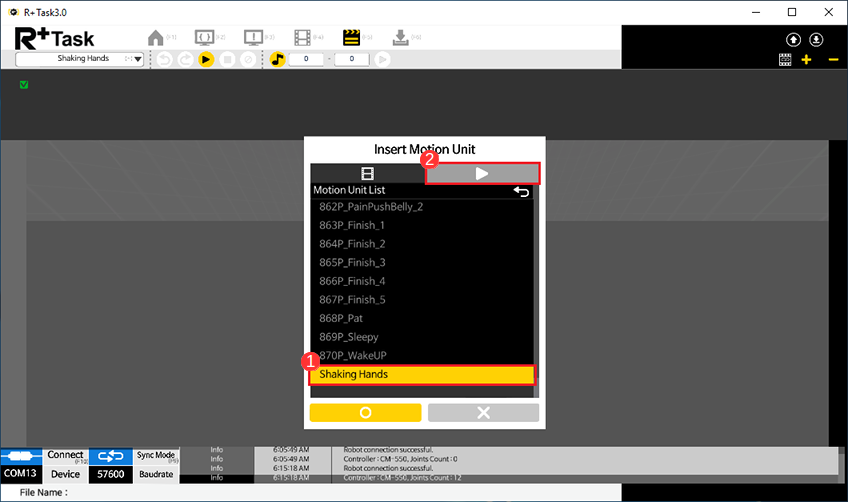Click the Connect button in status bar
Screen dimensions: 848x502
66,456
